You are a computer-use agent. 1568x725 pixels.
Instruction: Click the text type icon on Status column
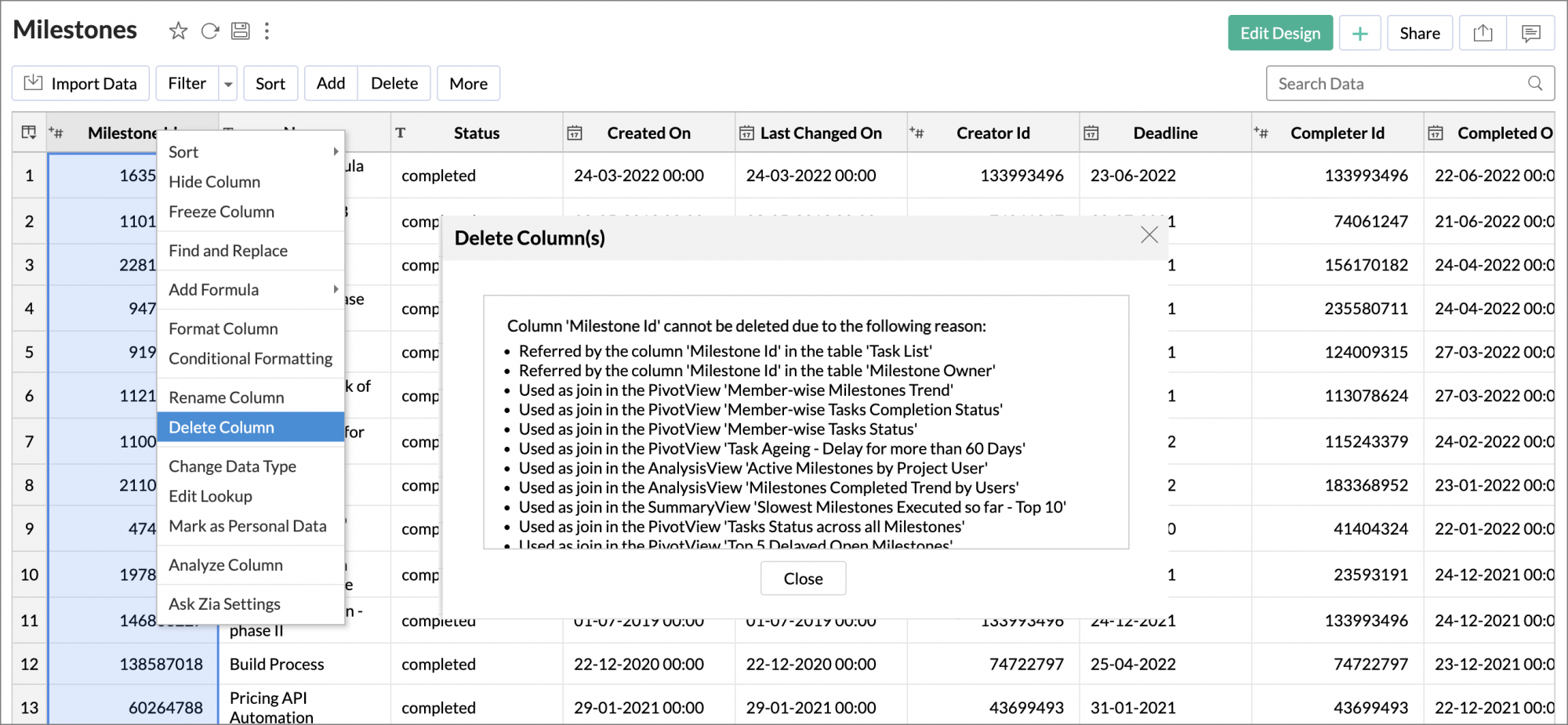[401, 132]
